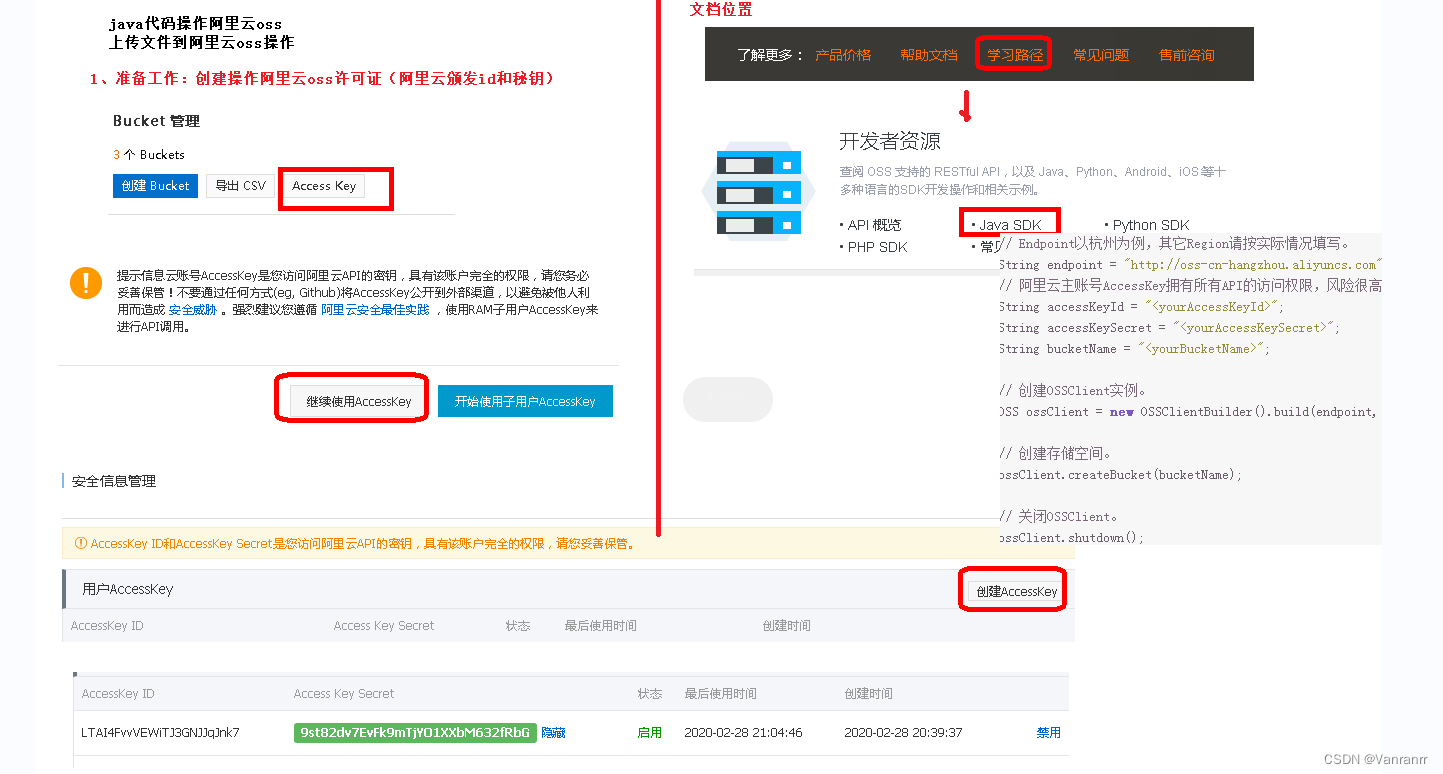Open the 帮助文档 menu item
This screenshot has height=774, width=1443.
(x=929, y=55)
